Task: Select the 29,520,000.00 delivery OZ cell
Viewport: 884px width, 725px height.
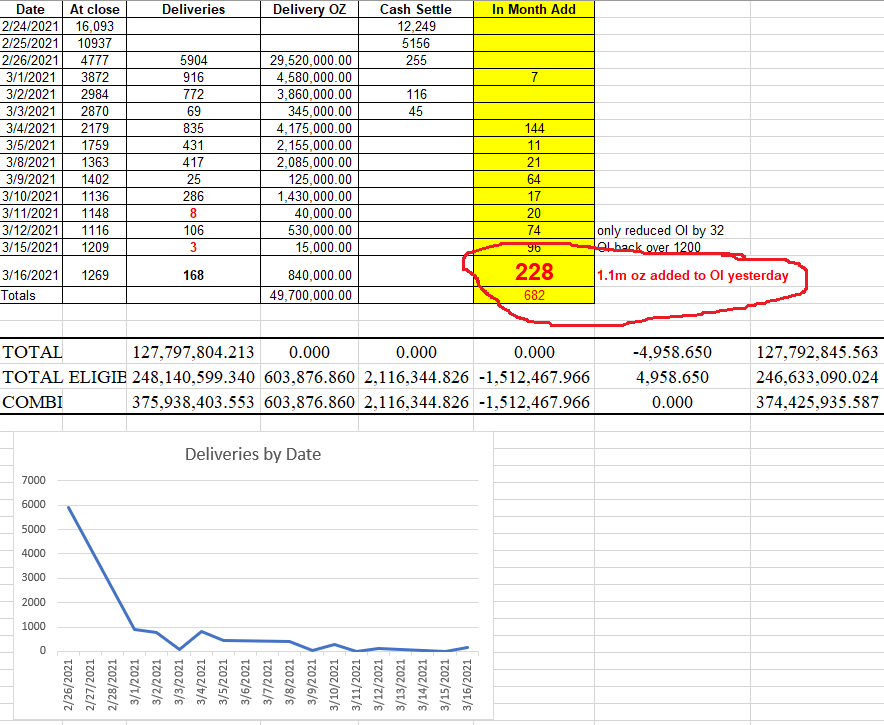Action: pos(312,60)
